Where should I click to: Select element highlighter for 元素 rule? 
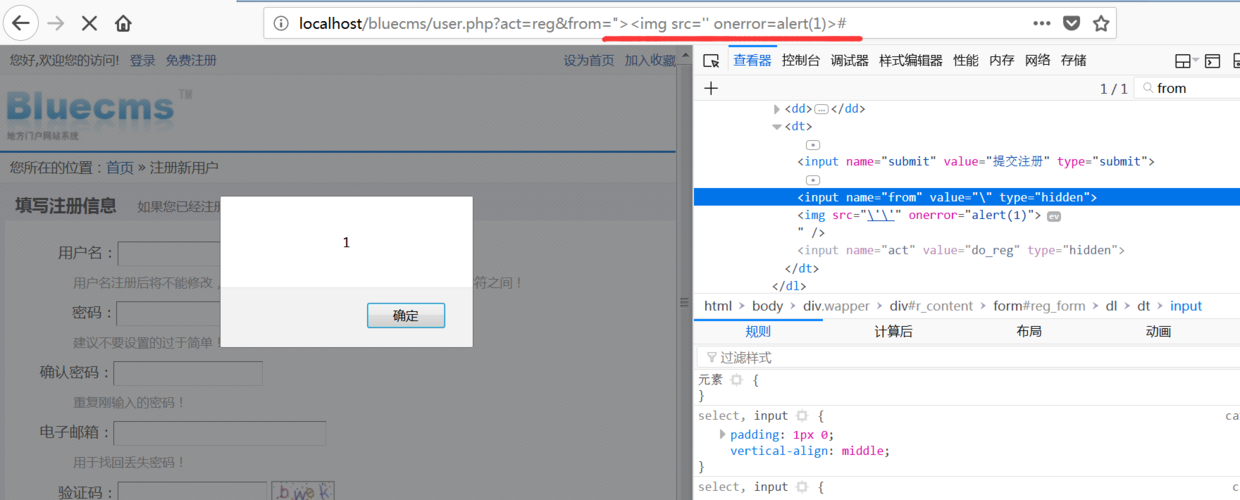click(737, 380)
